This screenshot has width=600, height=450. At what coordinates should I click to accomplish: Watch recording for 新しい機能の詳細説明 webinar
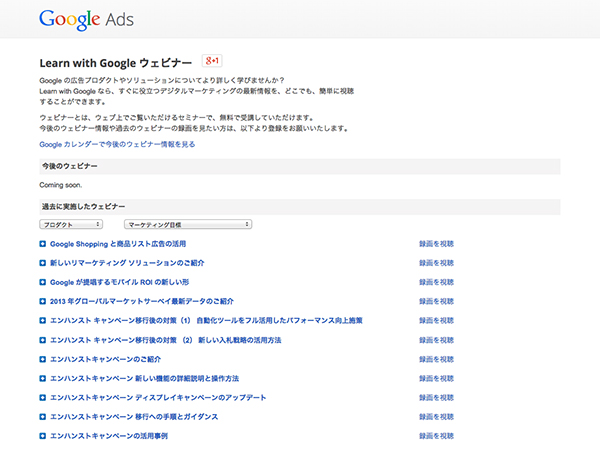click(436, 378)
